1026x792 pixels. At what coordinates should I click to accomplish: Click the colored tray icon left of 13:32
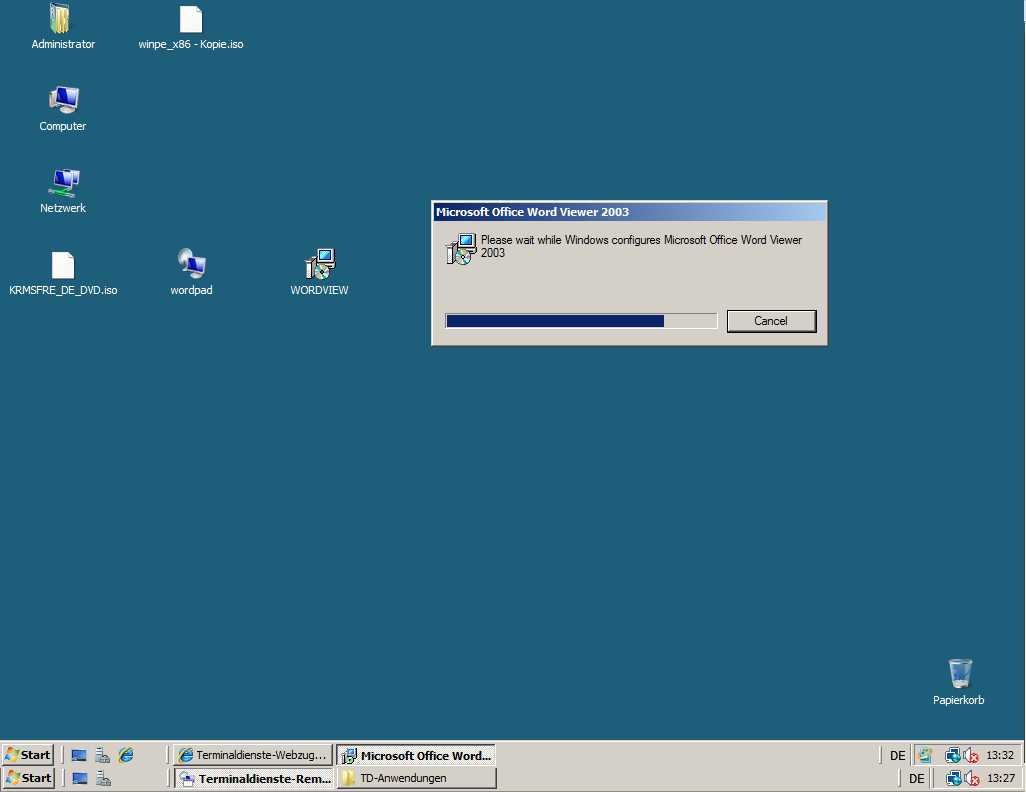pyautogui.click(x=925, y=755)
